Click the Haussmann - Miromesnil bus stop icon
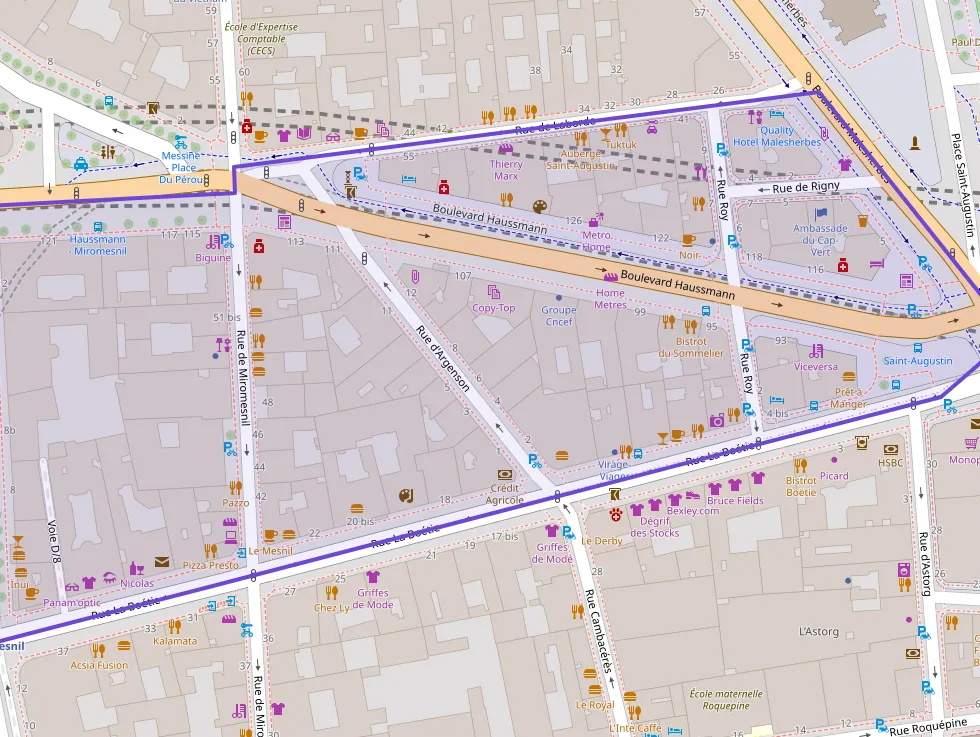This screenshot has height=737, width=980. (97, 226)
